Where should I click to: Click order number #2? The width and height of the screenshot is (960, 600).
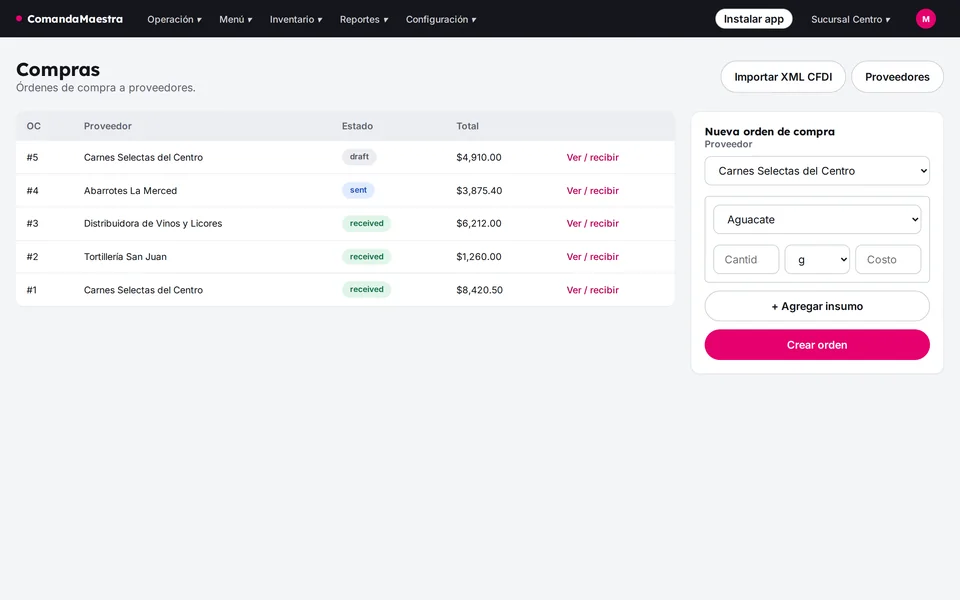32,257
